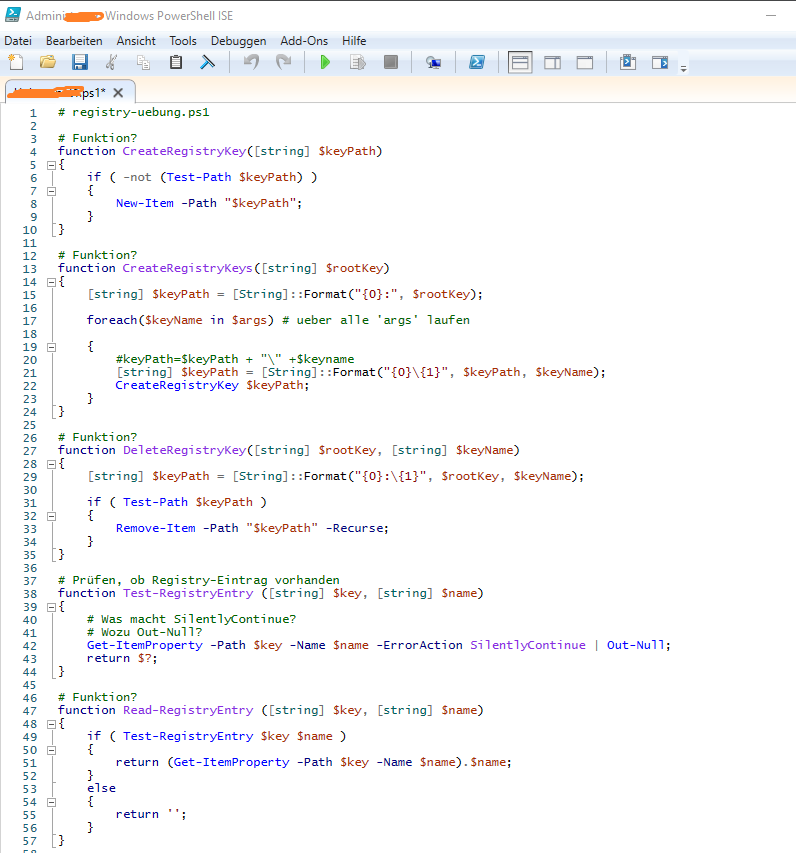Open the Ansicht menu
Screen dimensions: 796x853
(136, 41)
